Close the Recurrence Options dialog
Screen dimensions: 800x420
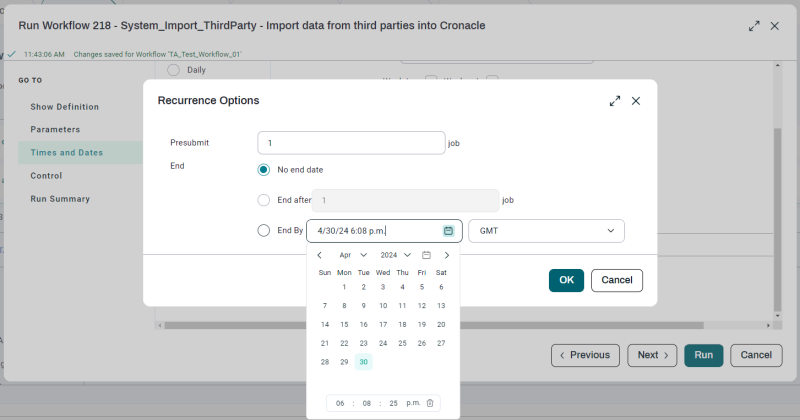pyautogui.click(x=636, y=101)
